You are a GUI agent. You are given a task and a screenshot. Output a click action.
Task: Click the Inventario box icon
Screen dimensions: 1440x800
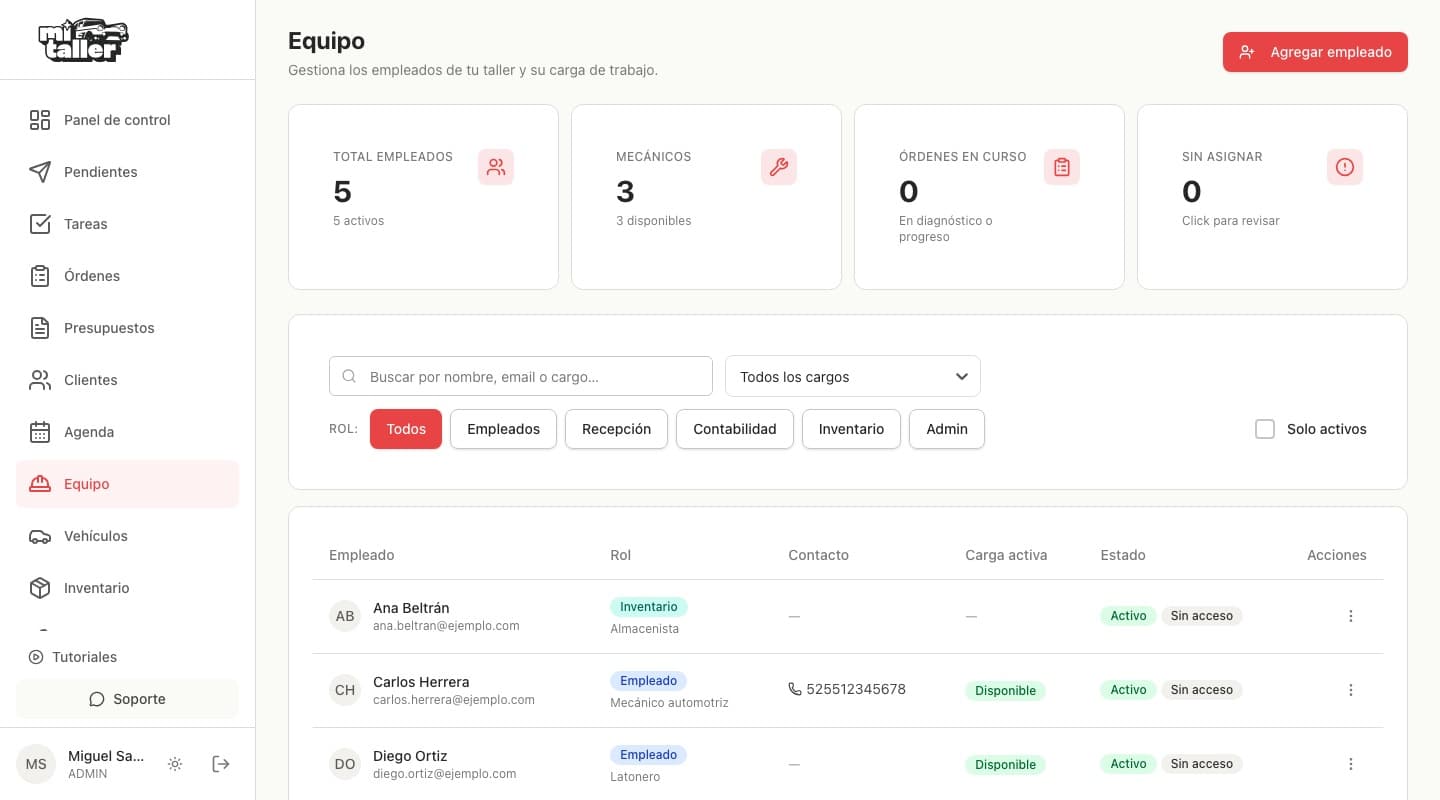(40, 588)
